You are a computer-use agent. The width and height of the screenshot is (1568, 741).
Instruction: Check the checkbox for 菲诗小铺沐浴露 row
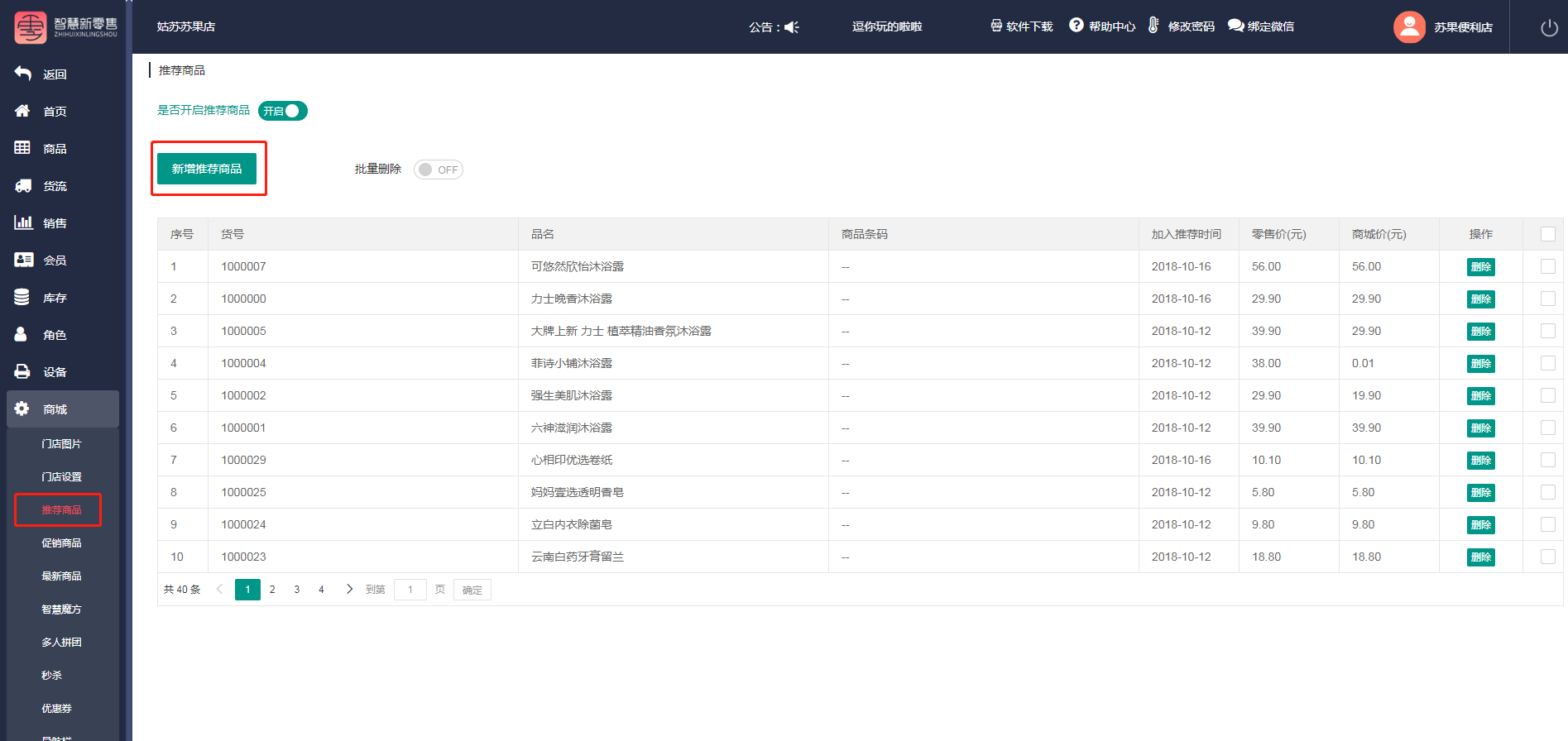click(1547, 363)
